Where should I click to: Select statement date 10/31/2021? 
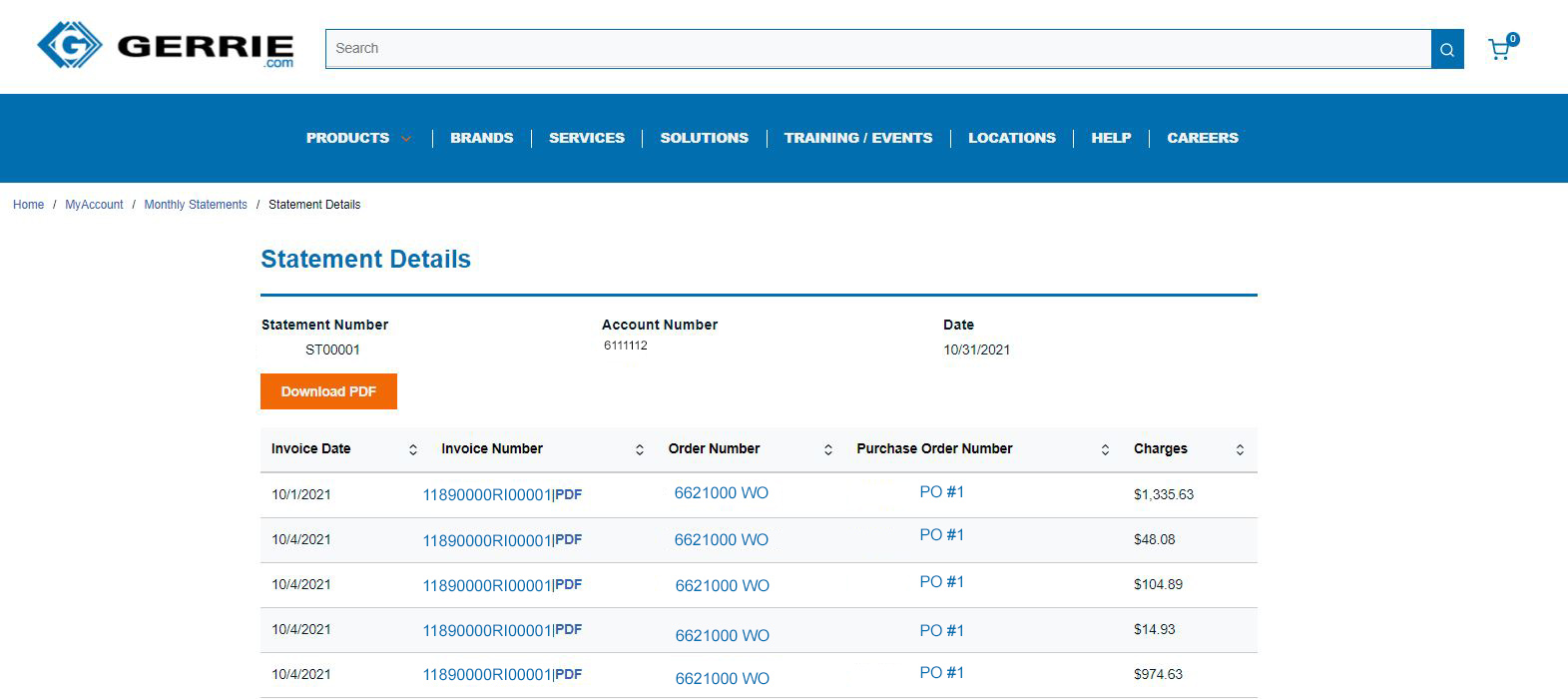976,349
